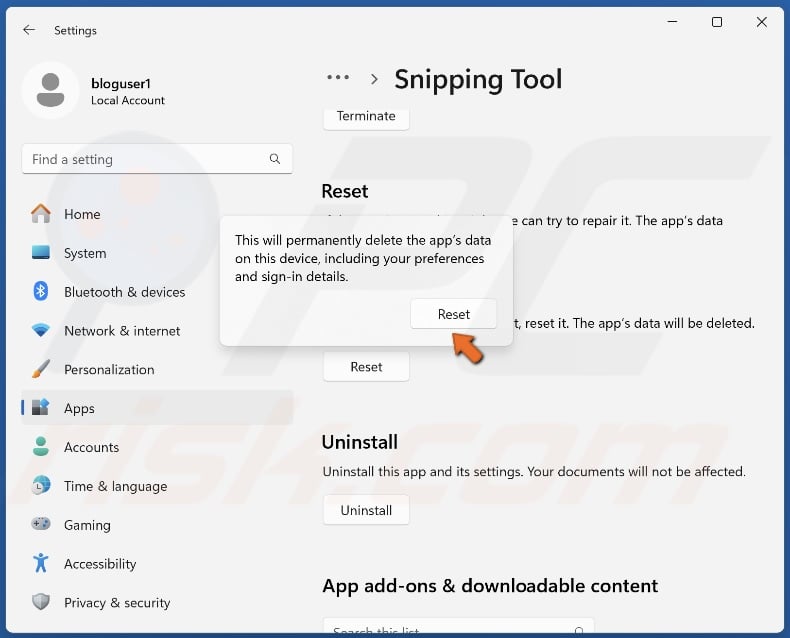This screenshot has height=638, width=790.
Task: Close the Settings window
Action: 761,22
